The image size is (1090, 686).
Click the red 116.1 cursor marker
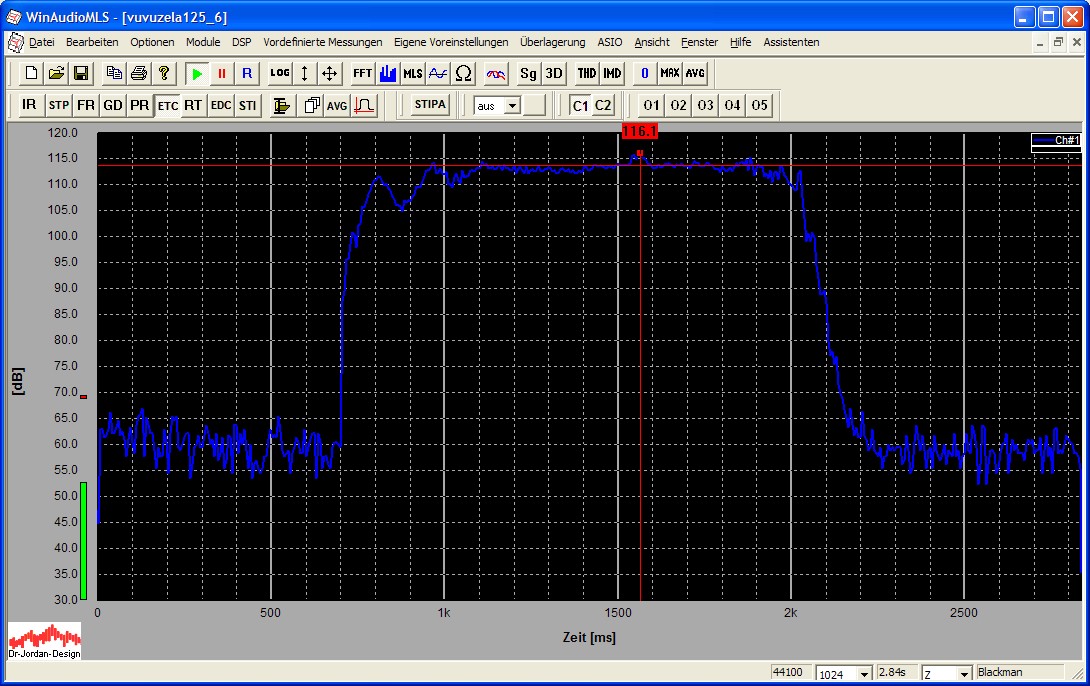tap(639, 131)
